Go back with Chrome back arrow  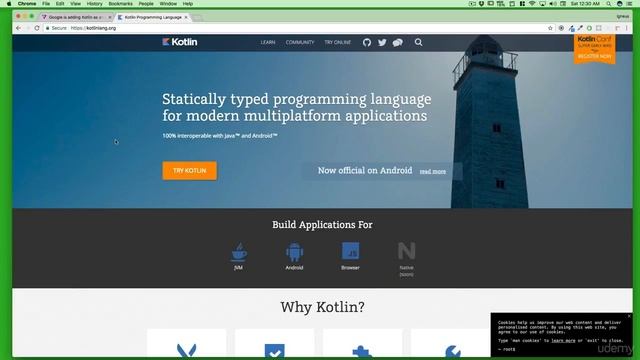pyautogui.click(x=18, y=28)
